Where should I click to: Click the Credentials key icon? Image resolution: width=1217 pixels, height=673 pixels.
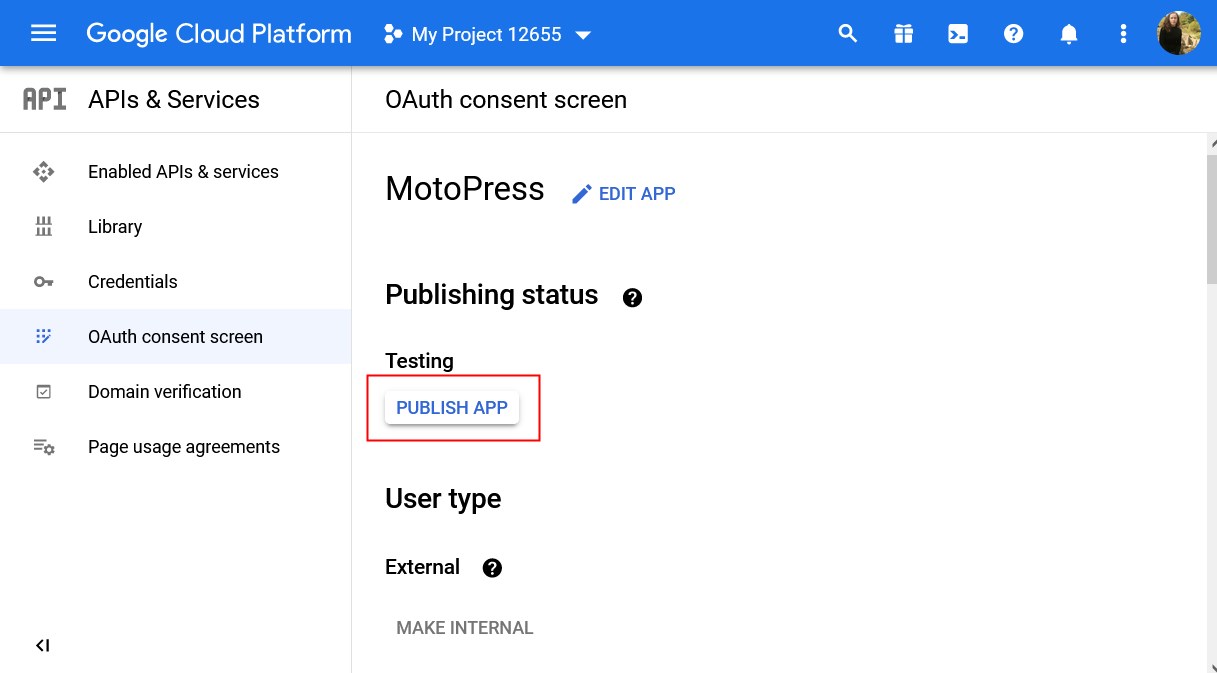coord(44,282)
